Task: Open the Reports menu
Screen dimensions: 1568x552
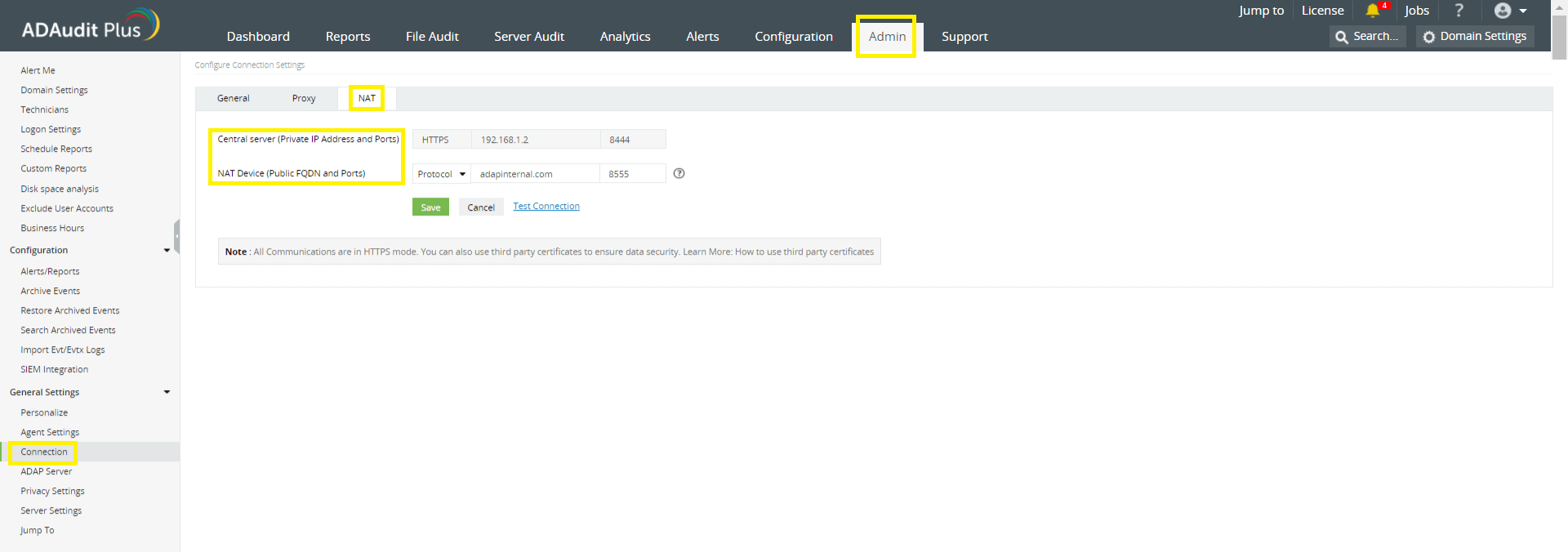Action: pos(348,37)
